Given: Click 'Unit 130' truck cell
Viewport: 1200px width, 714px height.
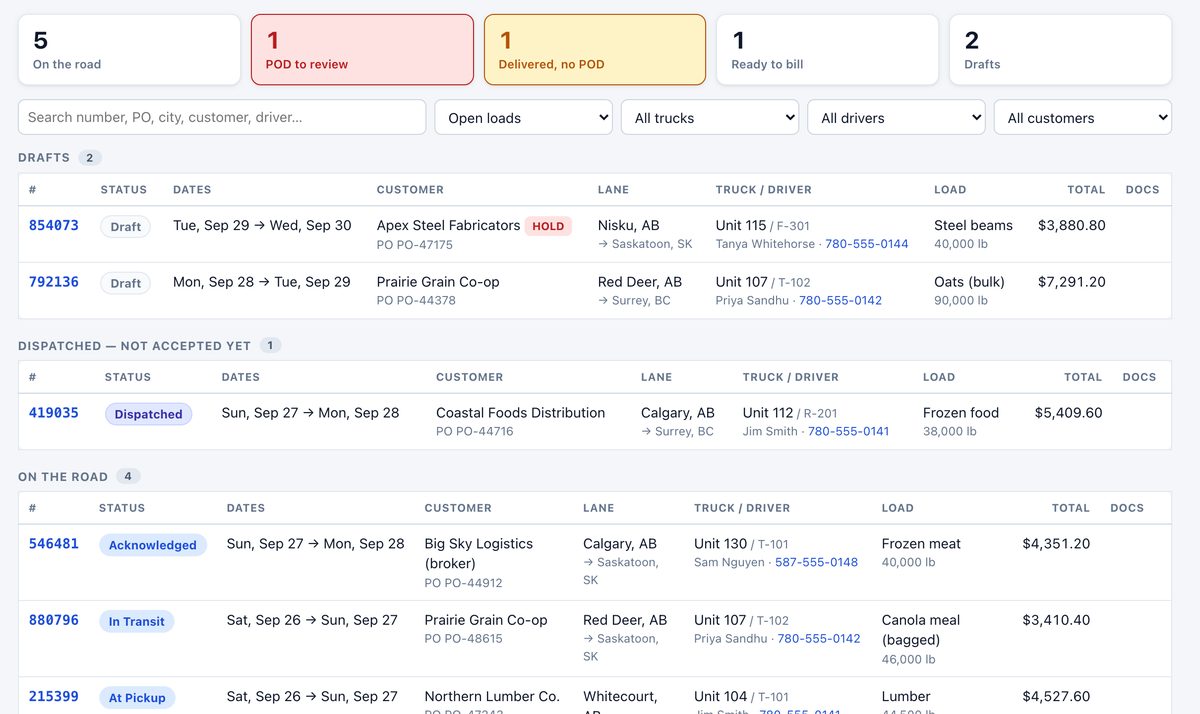Looking at the screenshot, I should [721, 543].
